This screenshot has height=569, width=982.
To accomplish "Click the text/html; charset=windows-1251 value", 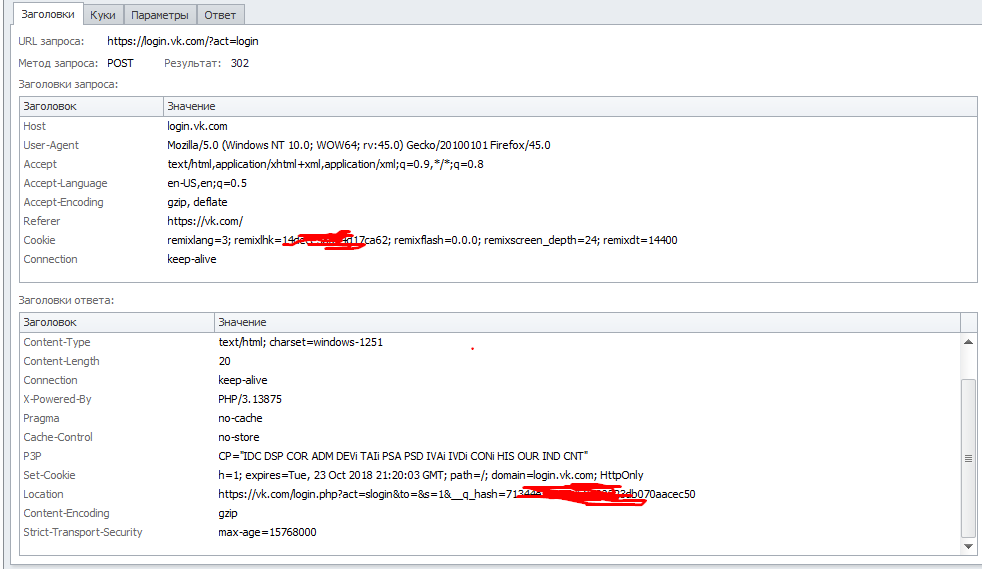I will tap(301, 342).
